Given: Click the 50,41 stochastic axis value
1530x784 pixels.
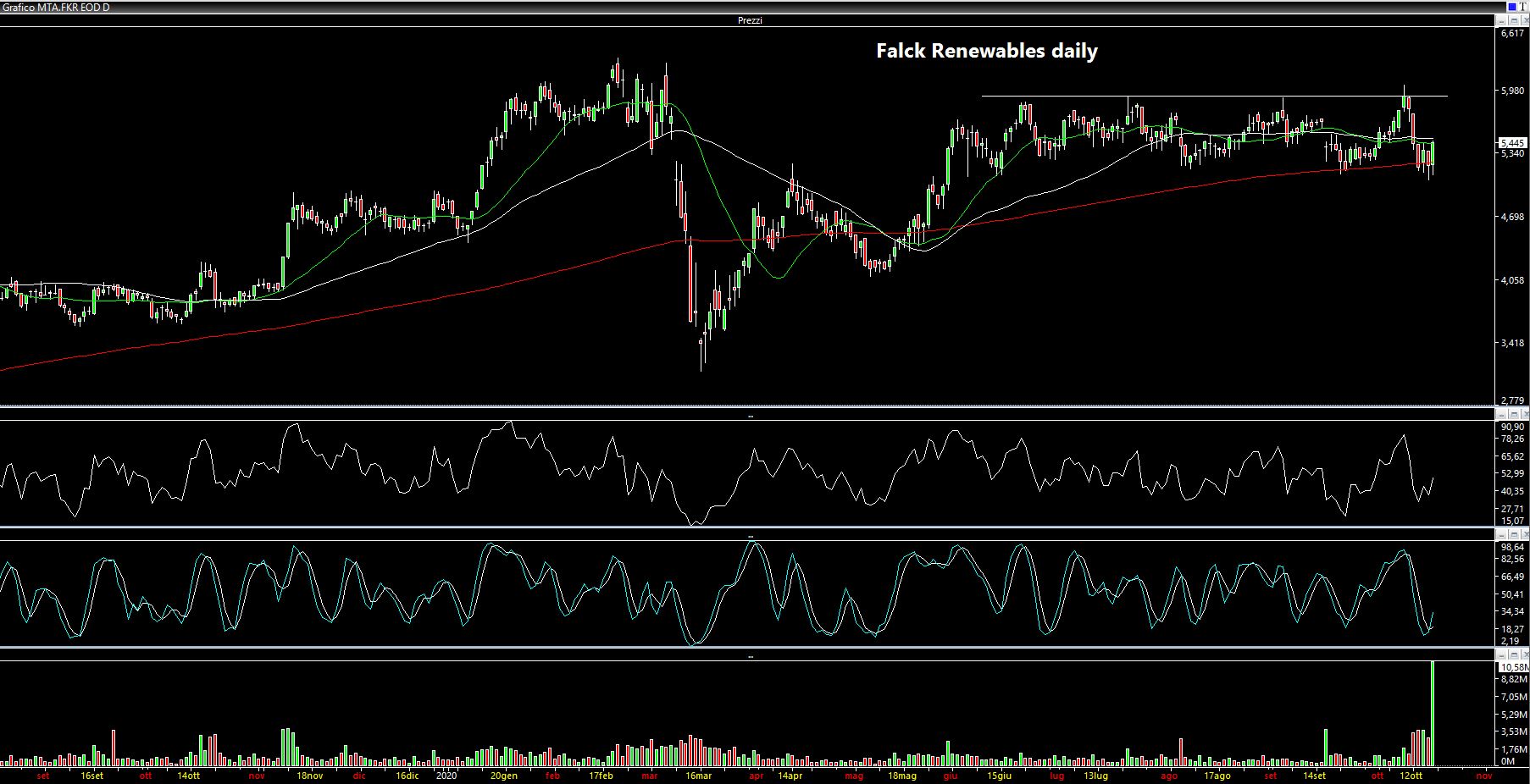Looking at the screenshot, I should click(x=1511, y=594).
